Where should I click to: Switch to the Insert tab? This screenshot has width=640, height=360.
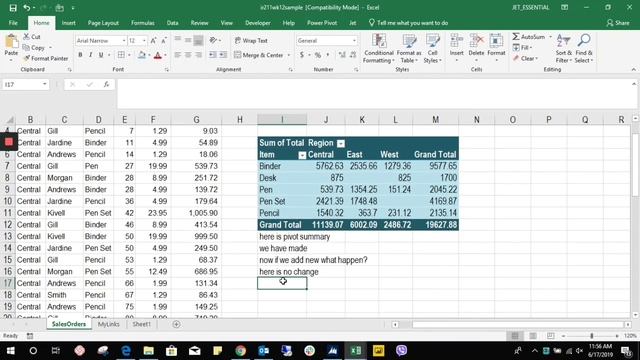pyautogui.click(x=69, y=23)
